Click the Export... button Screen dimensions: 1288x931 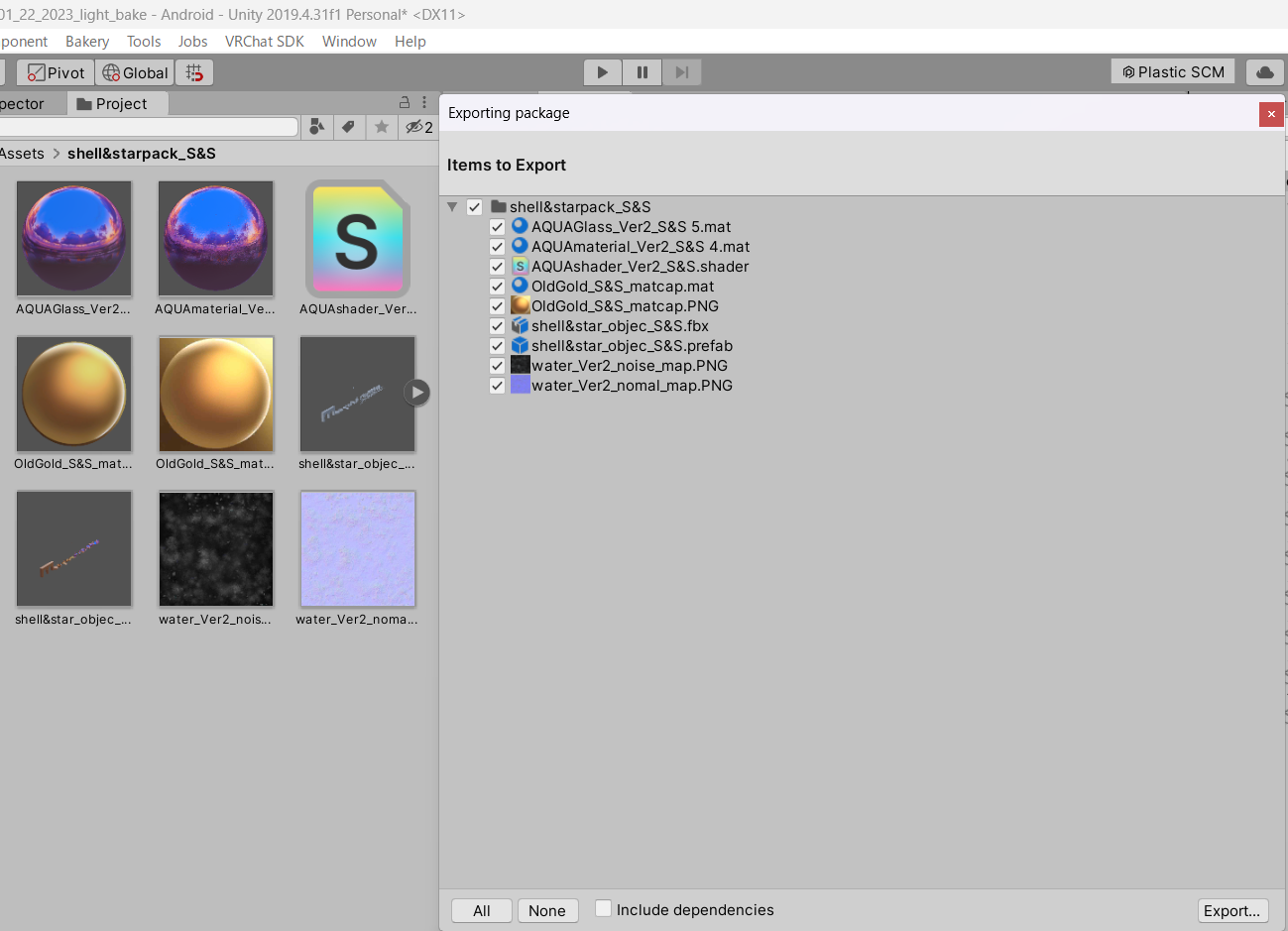1232,910
